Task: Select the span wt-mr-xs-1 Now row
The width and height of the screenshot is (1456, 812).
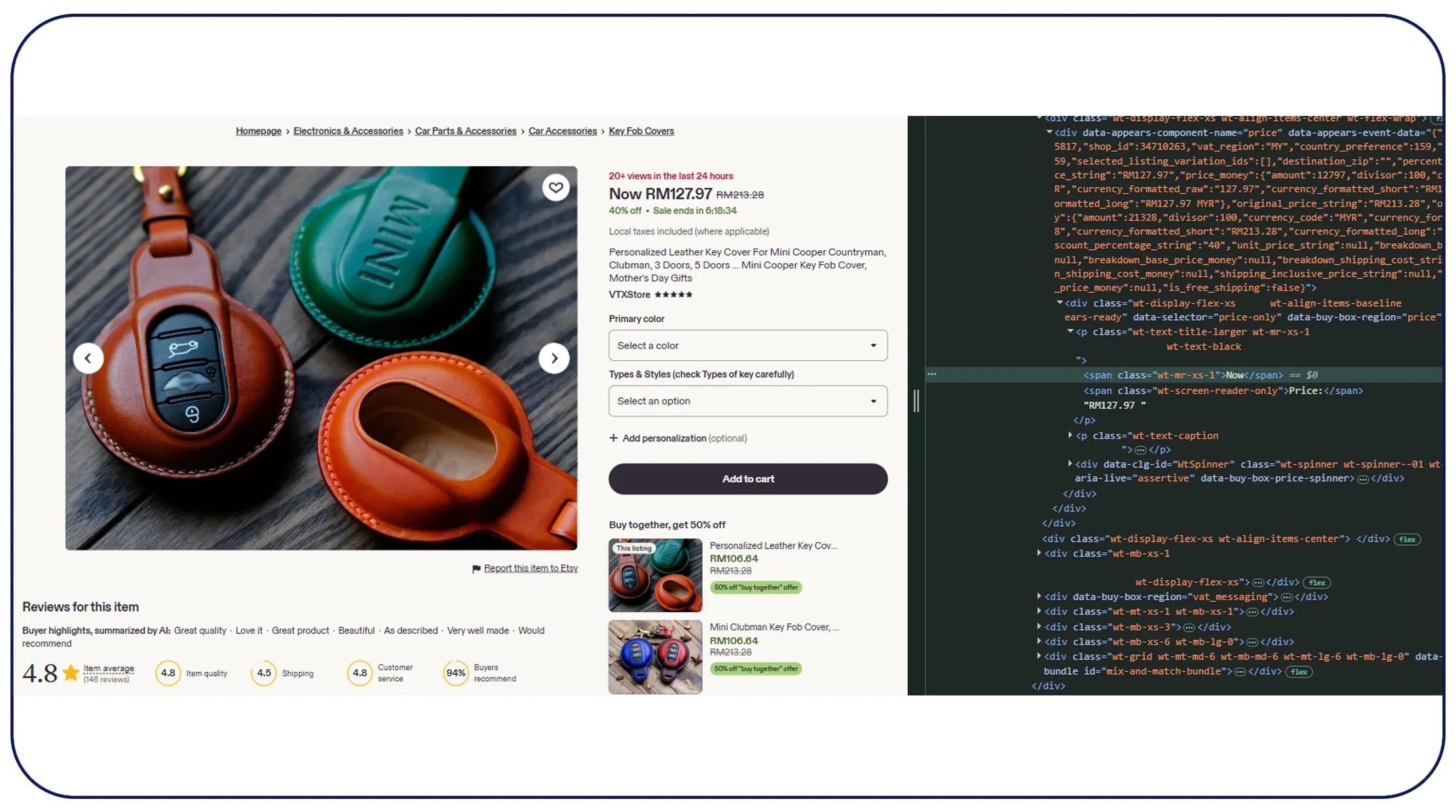Action: tap(1183, 375)
